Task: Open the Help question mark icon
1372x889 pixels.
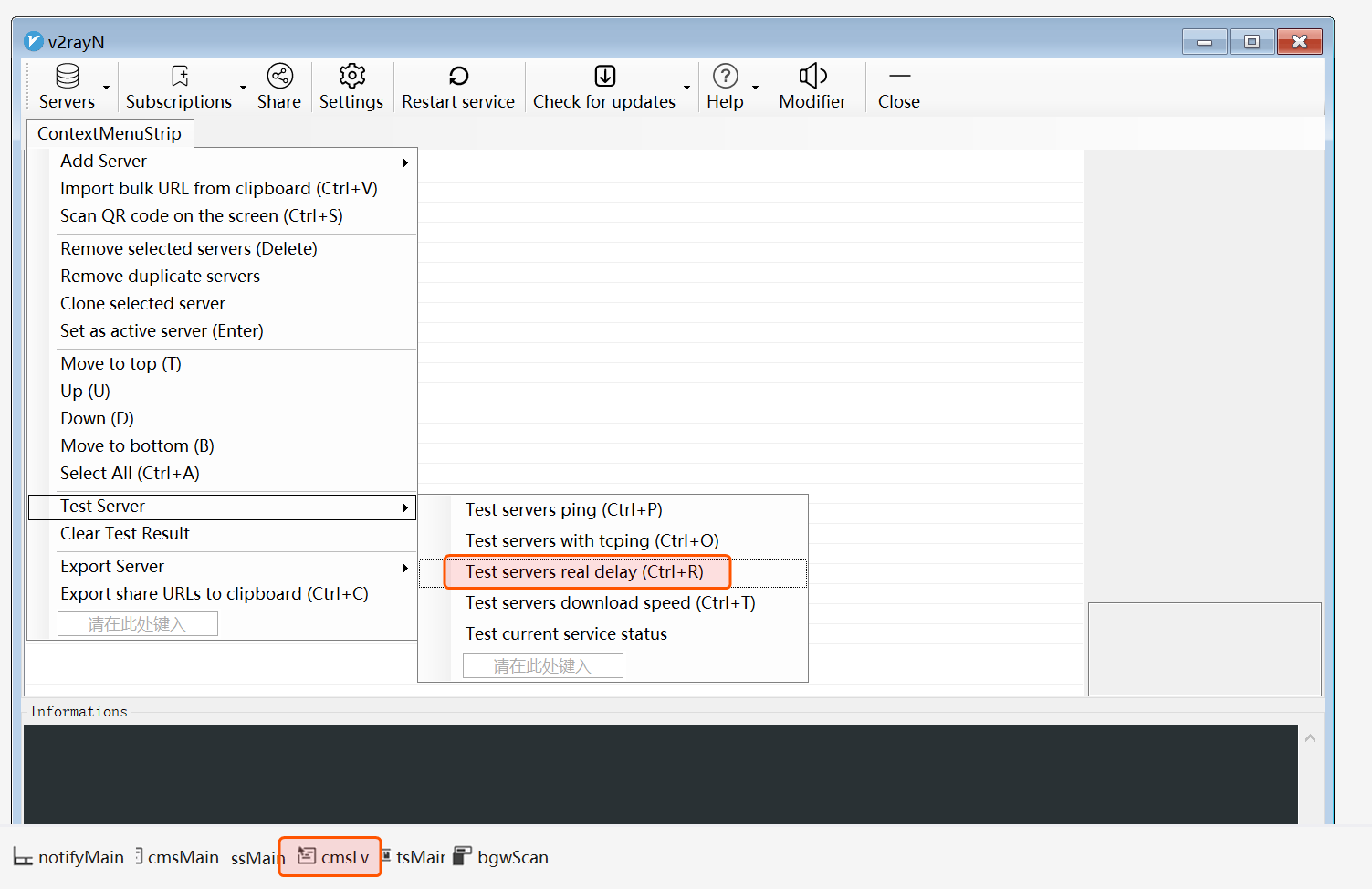Action: [x=725, y=76]
